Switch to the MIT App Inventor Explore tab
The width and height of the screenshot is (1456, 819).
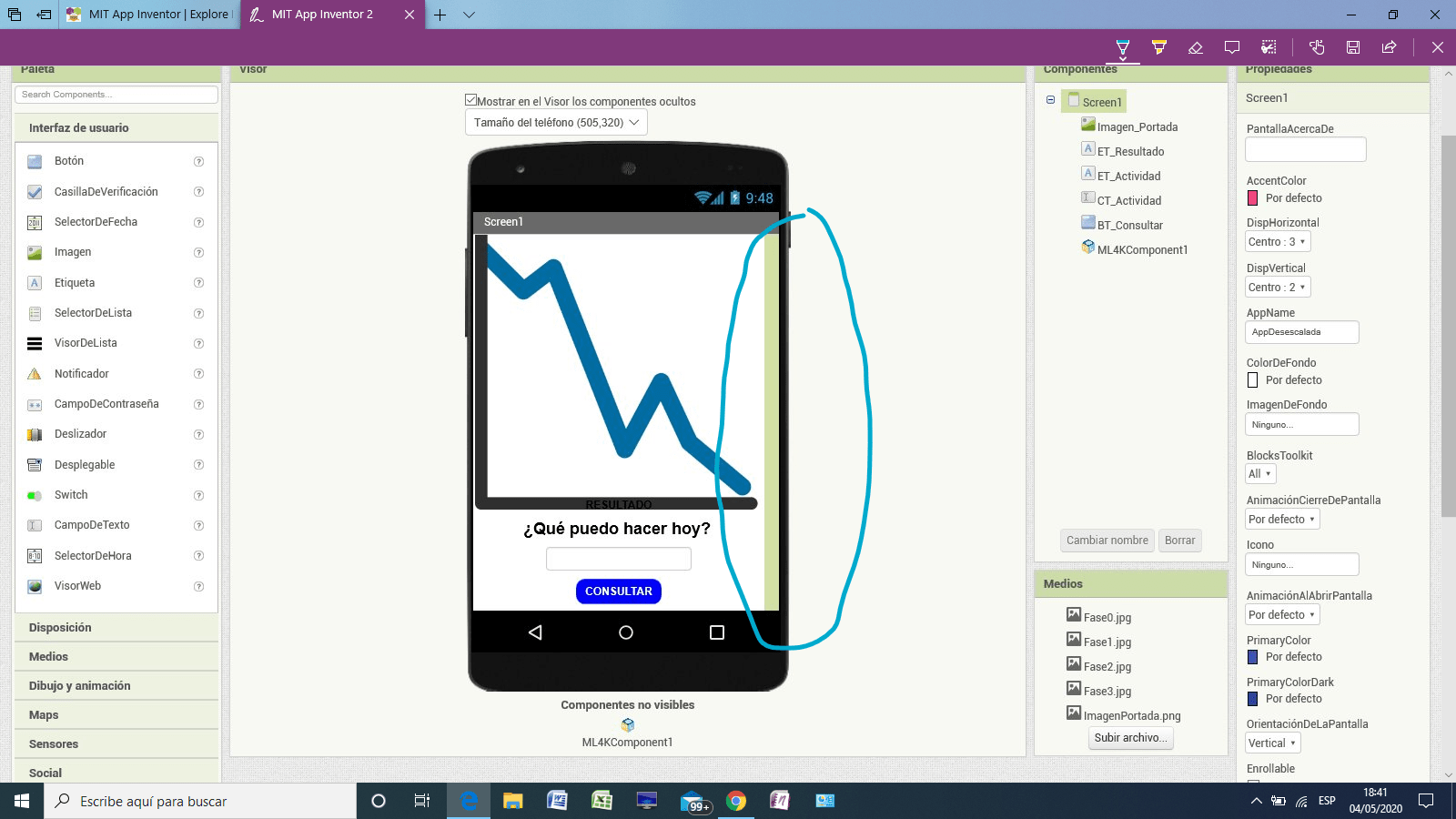click(x=150, y=15)
